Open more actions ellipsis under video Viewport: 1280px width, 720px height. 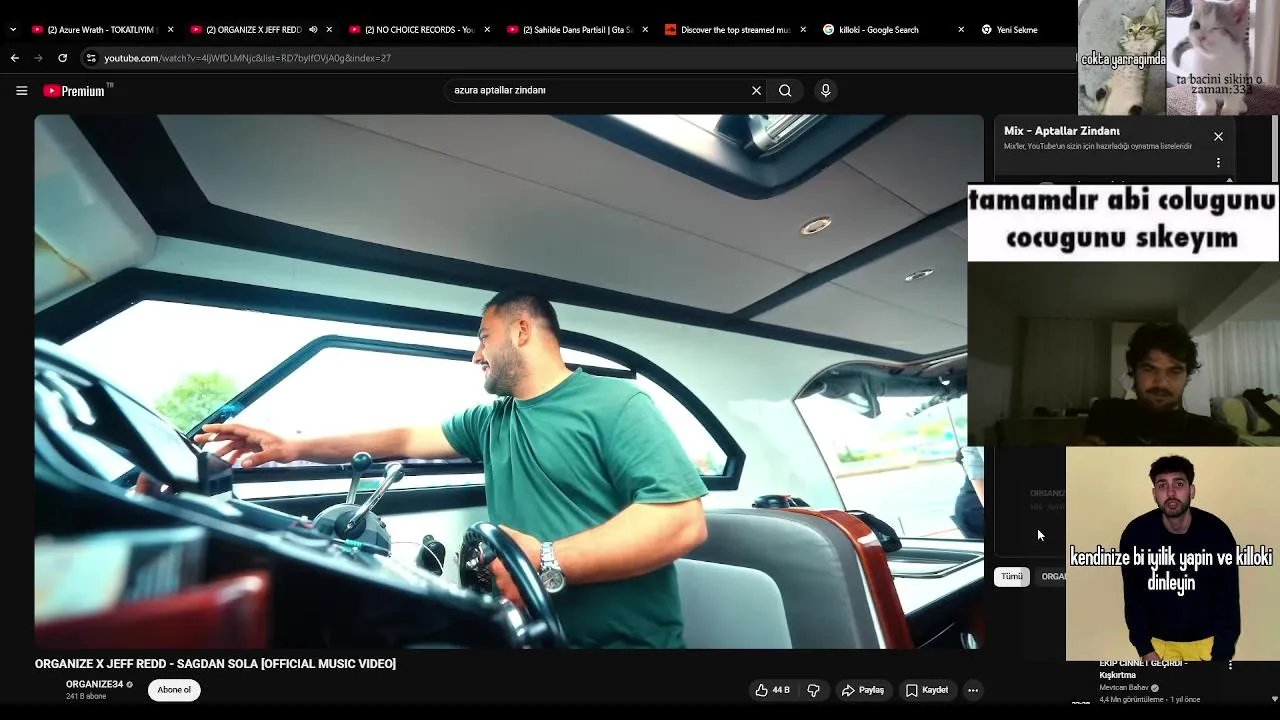pos(972,690)
